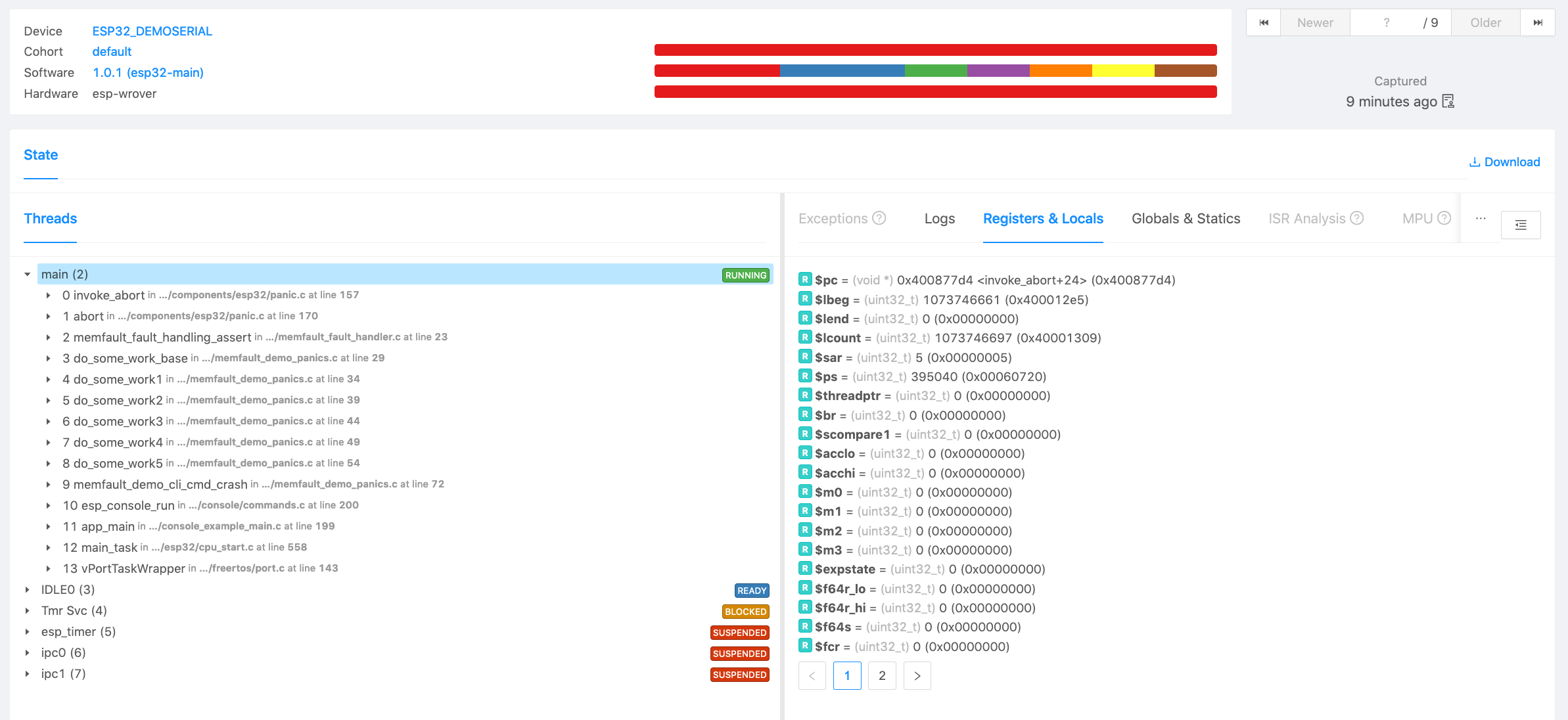Collapse the main (2) thread

tap(28, 275)
